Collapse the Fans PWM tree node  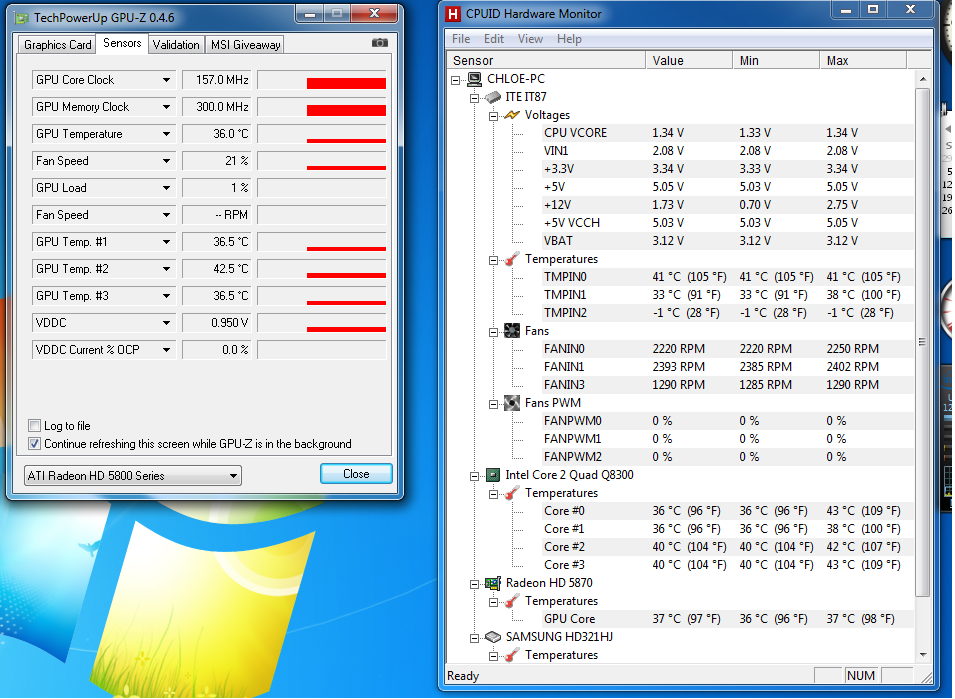(493, 403)
